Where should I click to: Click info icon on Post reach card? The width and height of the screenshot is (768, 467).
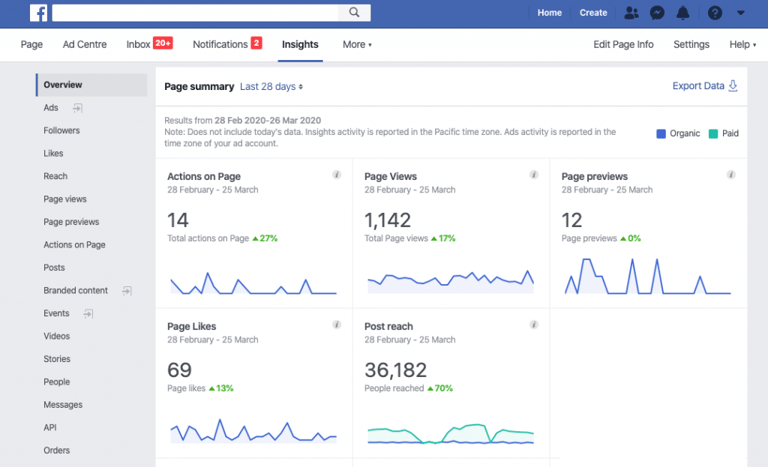tap(534, 324)
